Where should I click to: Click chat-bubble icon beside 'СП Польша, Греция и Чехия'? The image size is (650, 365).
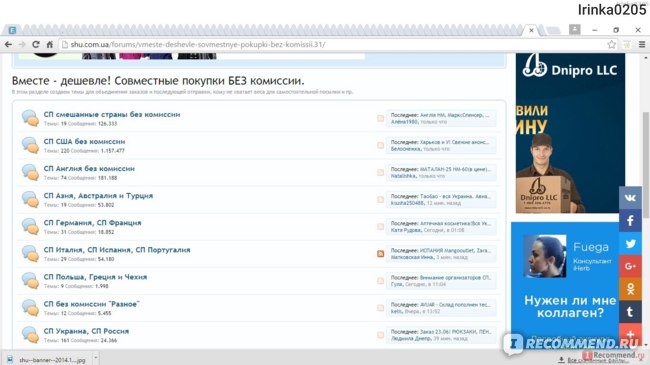(30, 280)
